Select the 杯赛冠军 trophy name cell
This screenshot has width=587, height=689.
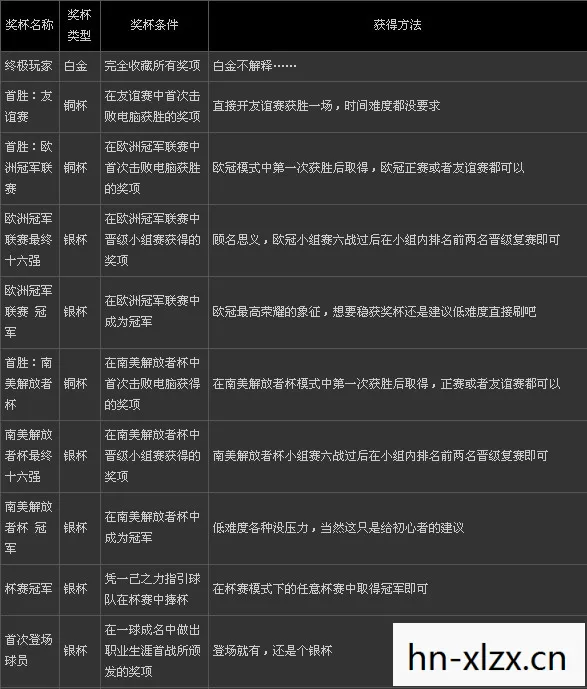coord(29,590)
